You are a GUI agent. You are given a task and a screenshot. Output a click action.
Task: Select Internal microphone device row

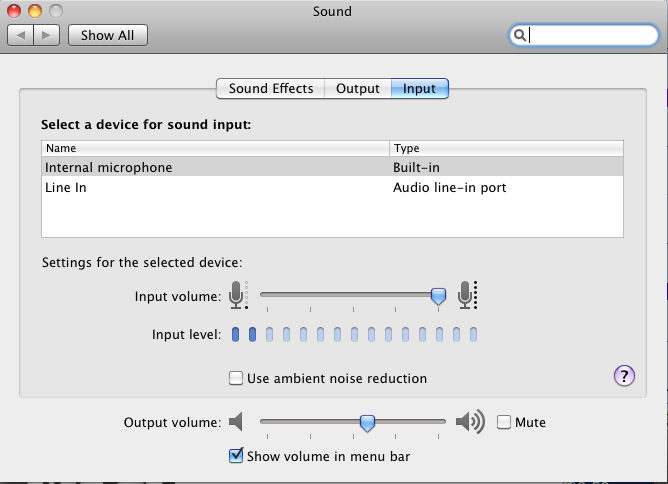[x=332, y=167]
